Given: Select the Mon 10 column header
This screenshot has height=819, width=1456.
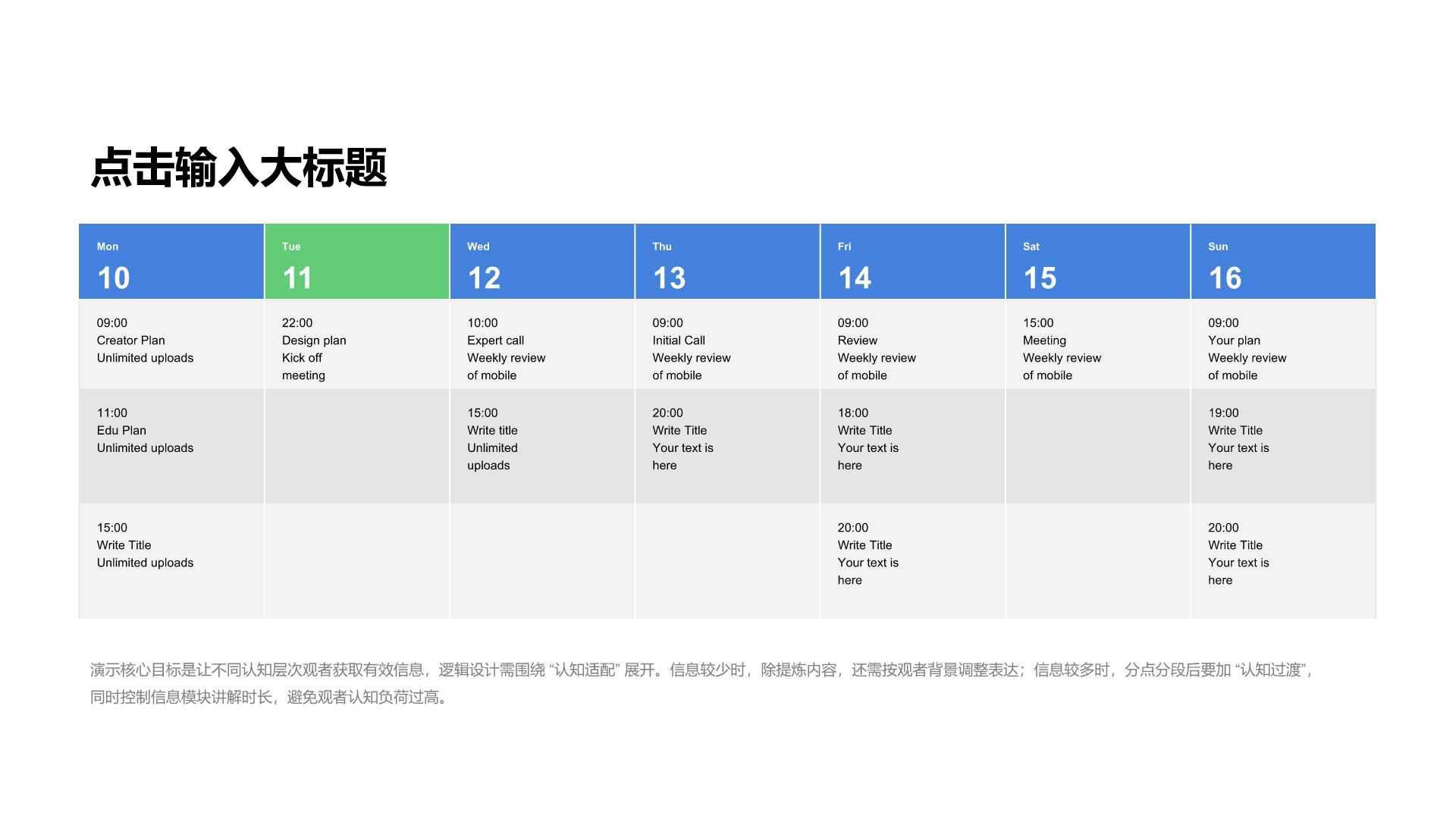Looking at the screenshot, I should [171, 260].
